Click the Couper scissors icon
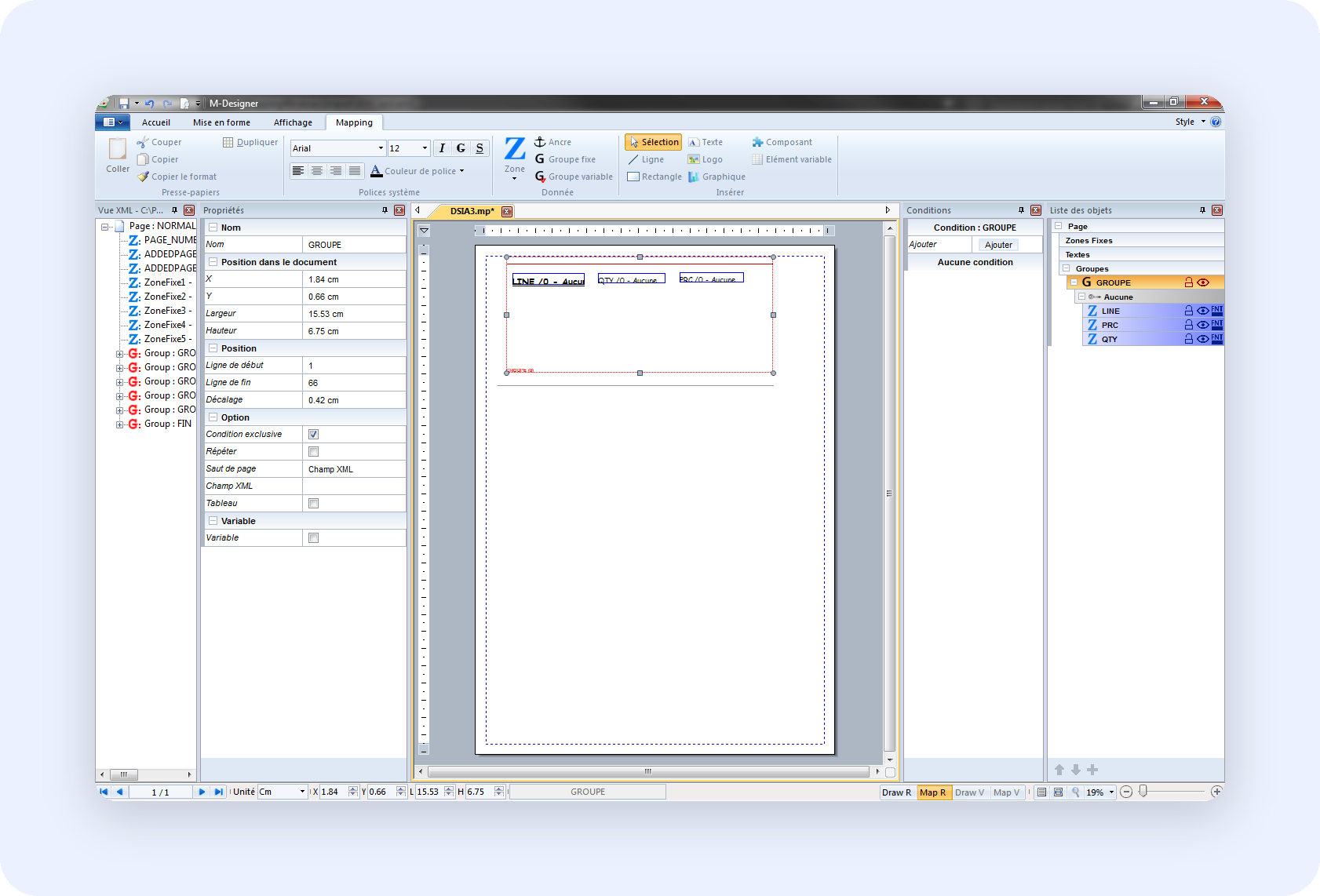 pyautogui.click(x=142, y=142)
